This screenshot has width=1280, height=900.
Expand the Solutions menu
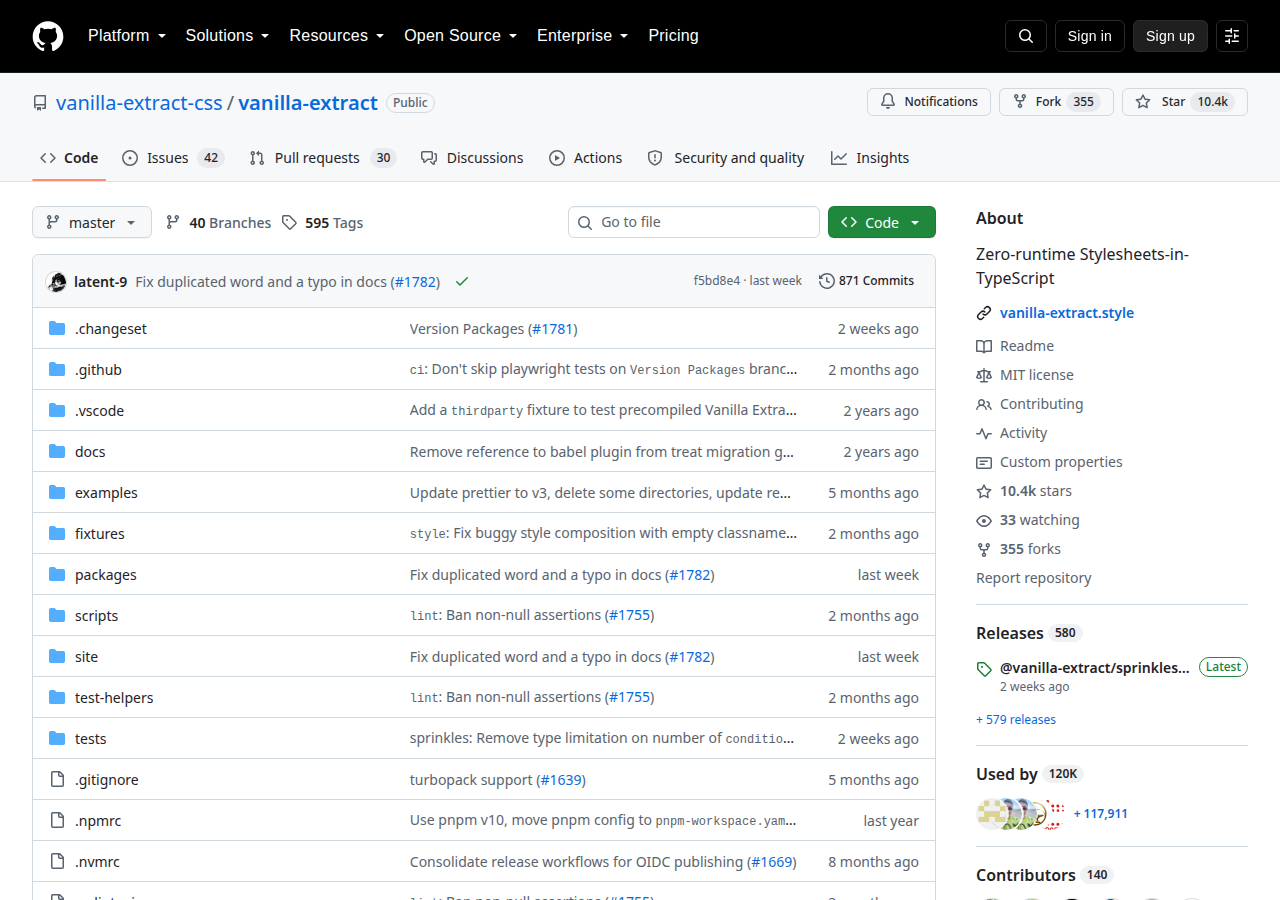click(x=228, y=36)
